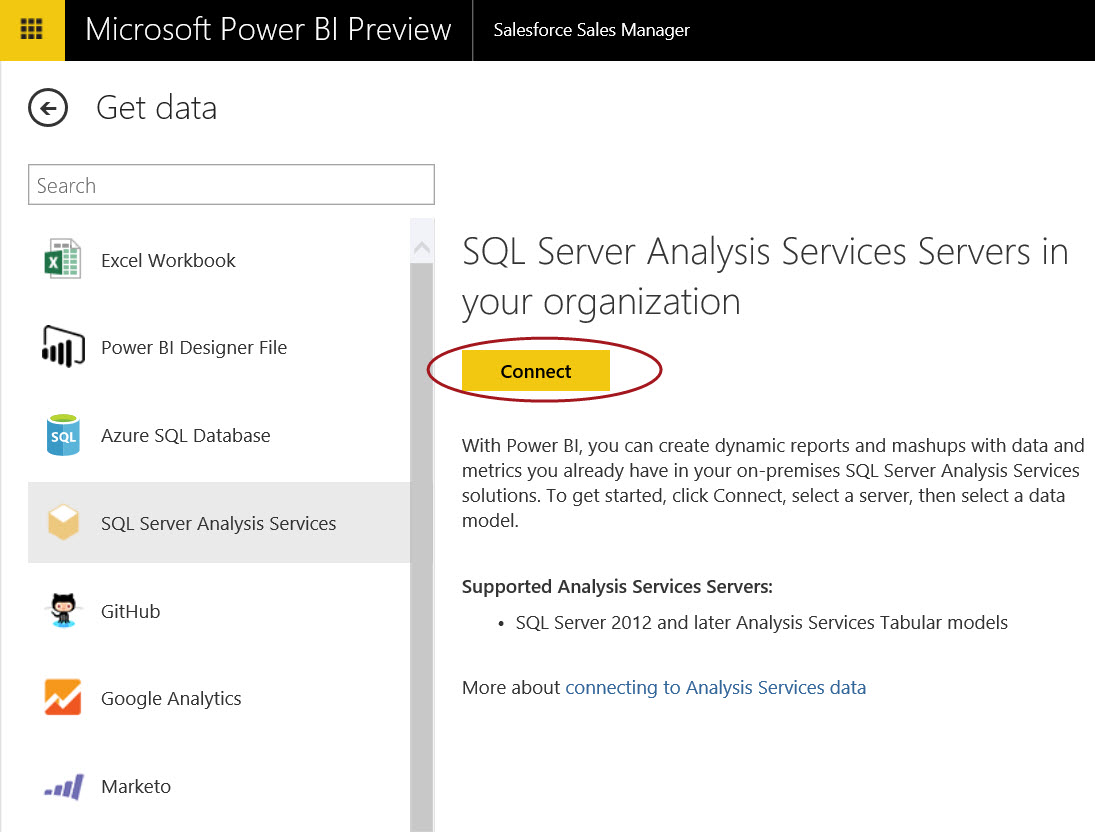Click the data source list scrollbar thumb
1095x832 pixels.
(x=422, y=547)
